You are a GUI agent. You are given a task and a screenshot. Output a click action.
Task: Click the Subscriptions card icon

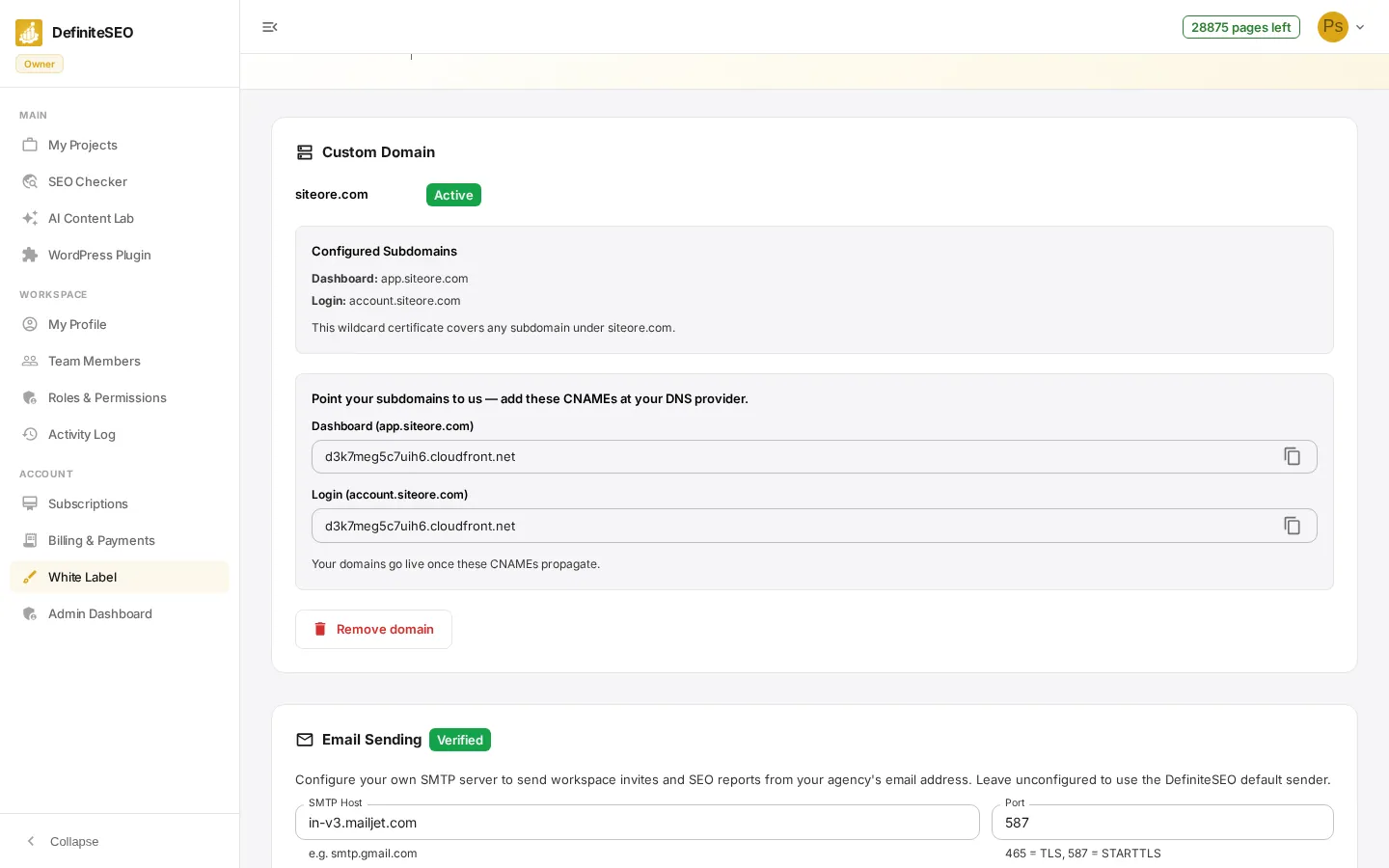[30, 503]
